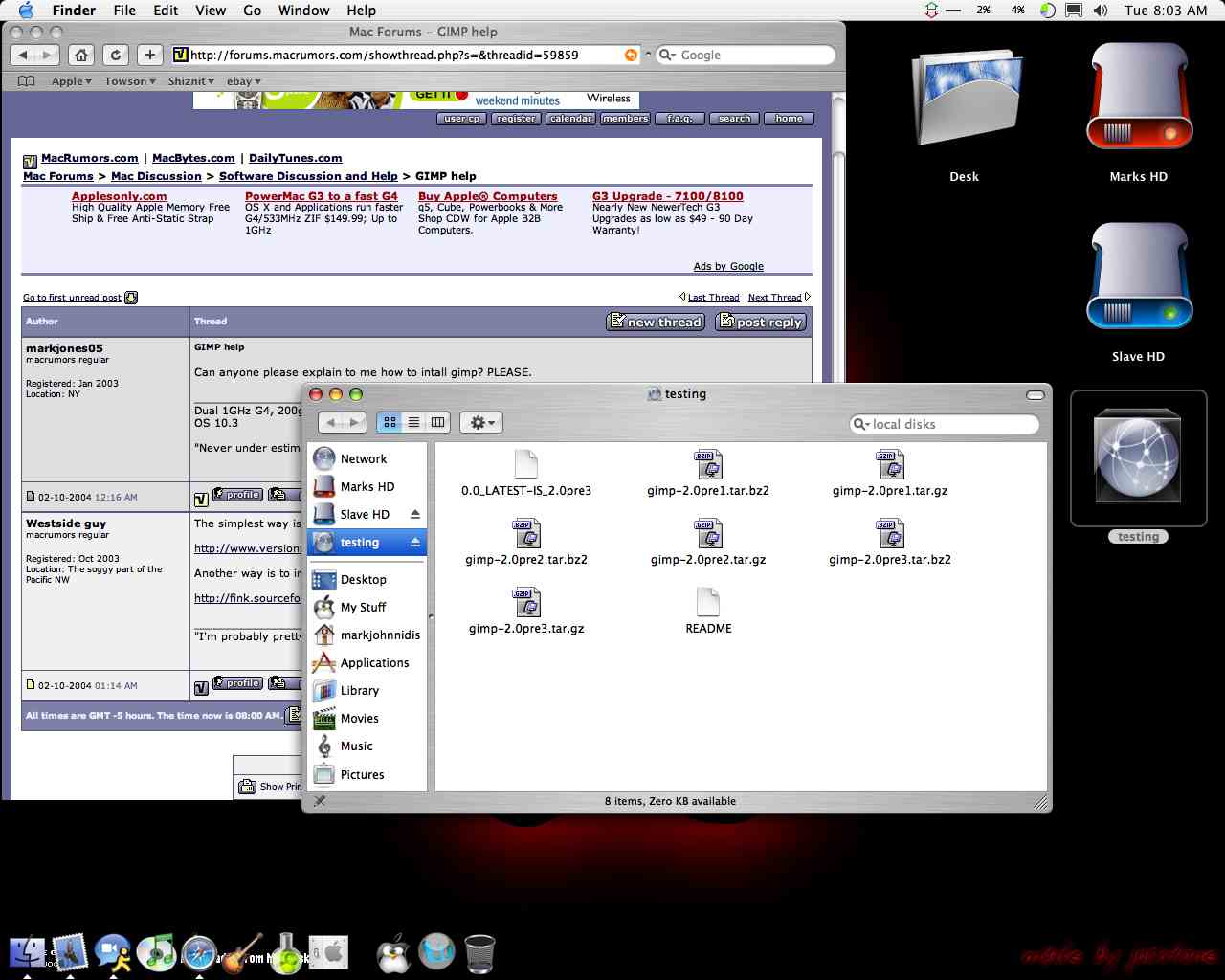This screenshot has width=1225, height=980.
Task: Go to Safari home page button
Action: pyautogui.click(x=81, y=55)
